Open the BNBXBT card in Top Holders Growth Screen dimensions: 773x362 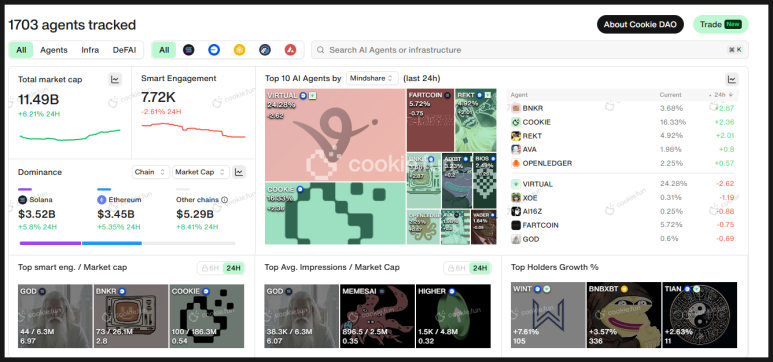624,315
